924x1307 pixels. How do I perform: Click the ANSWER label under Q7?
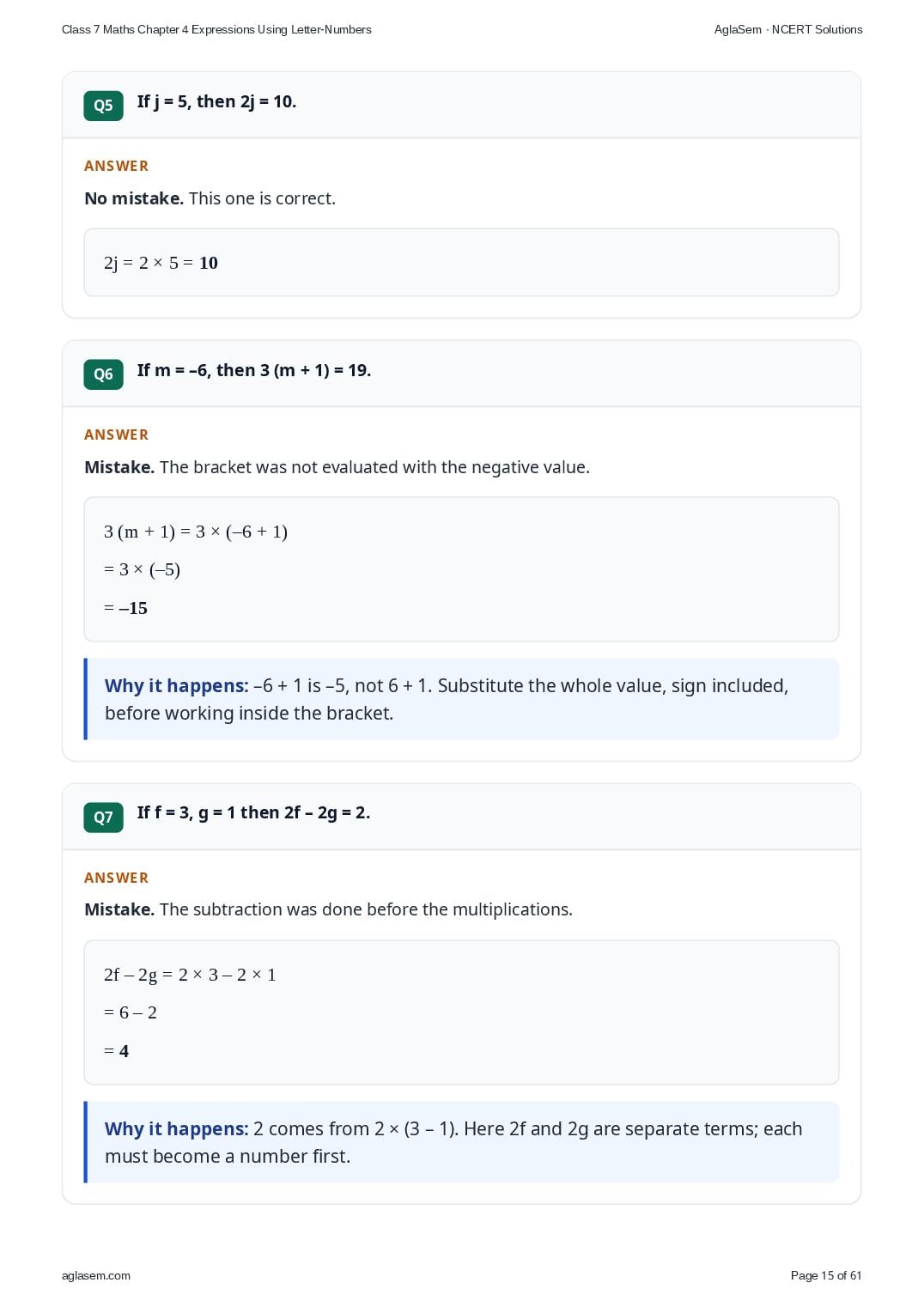pos(116,878)
